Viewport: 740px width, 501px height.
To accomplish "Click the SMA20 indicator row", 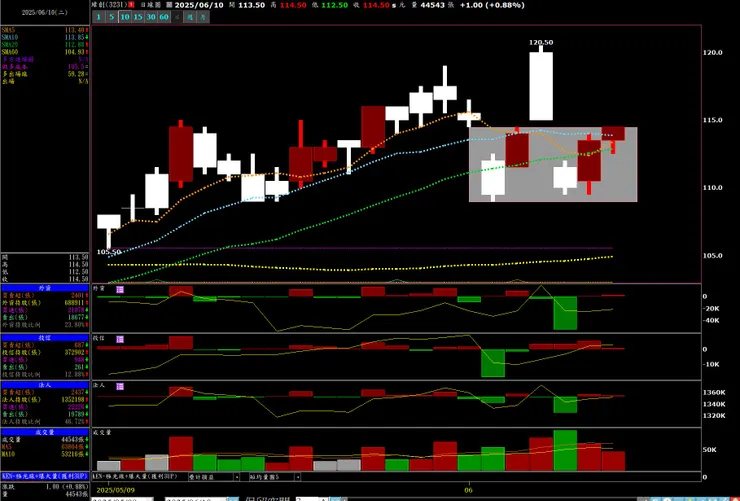I will pos(45,45).
